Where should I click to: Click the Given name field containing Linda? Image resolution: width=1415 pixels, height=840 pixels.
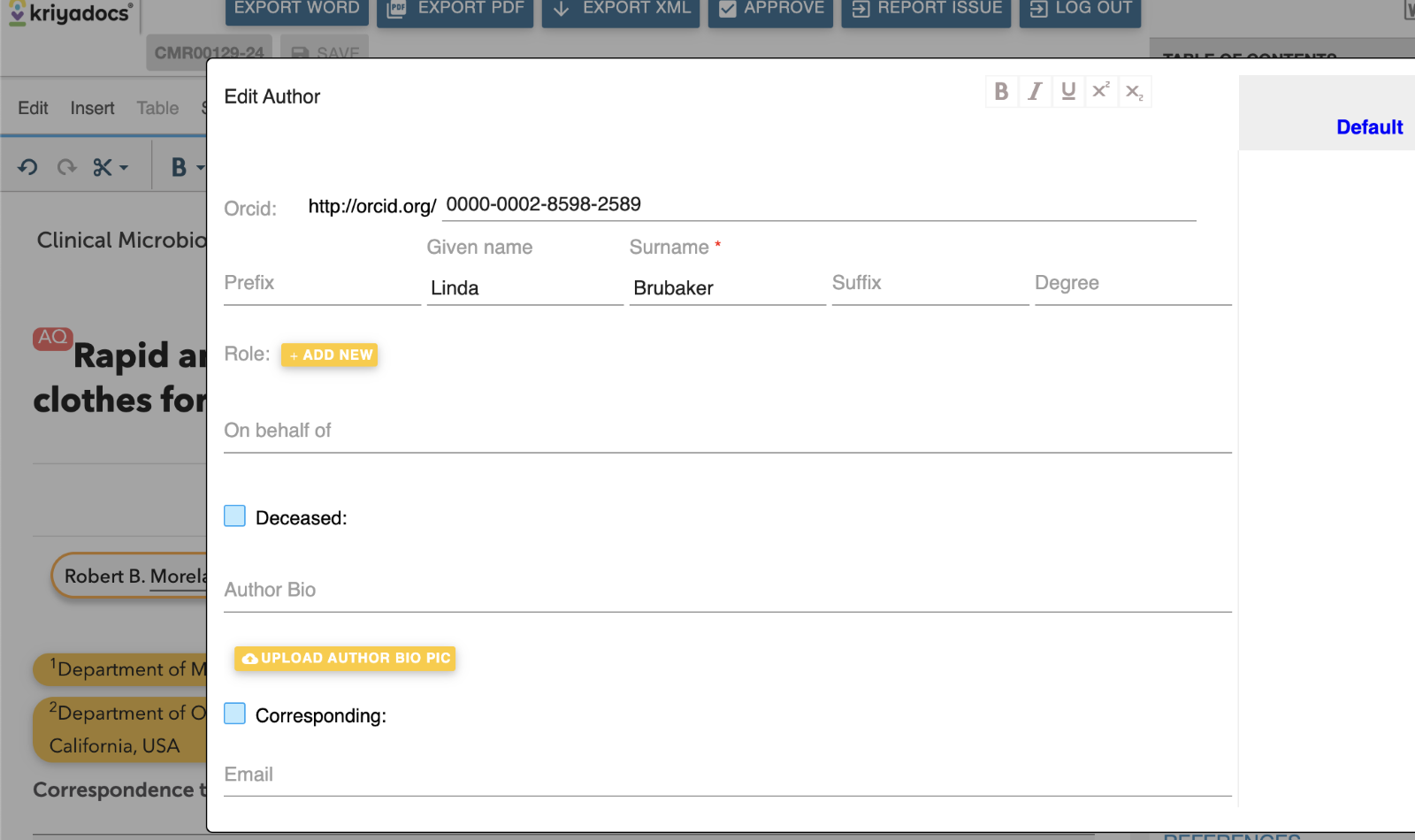[525, 288]
